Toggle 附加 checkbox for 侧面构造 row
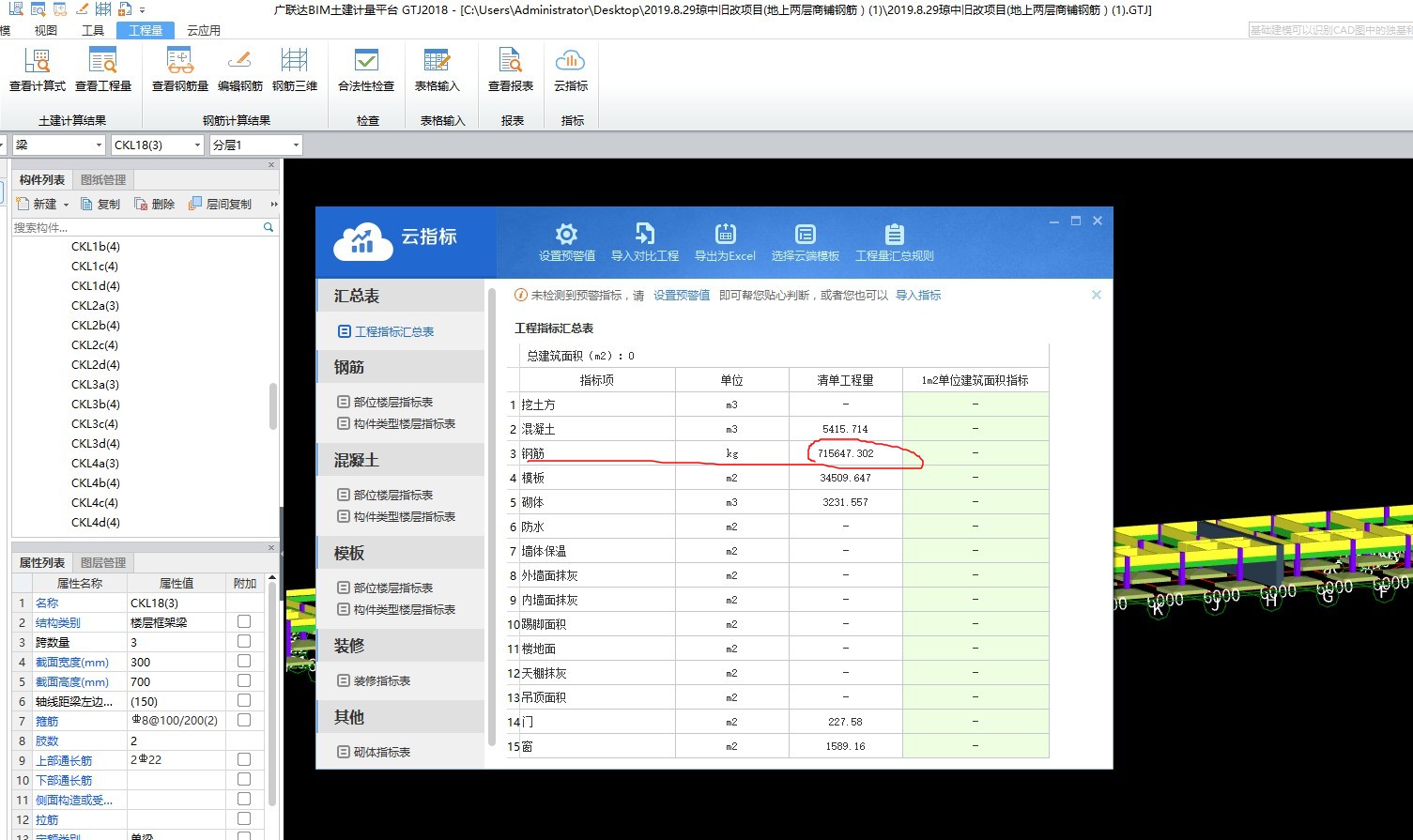 244,799
